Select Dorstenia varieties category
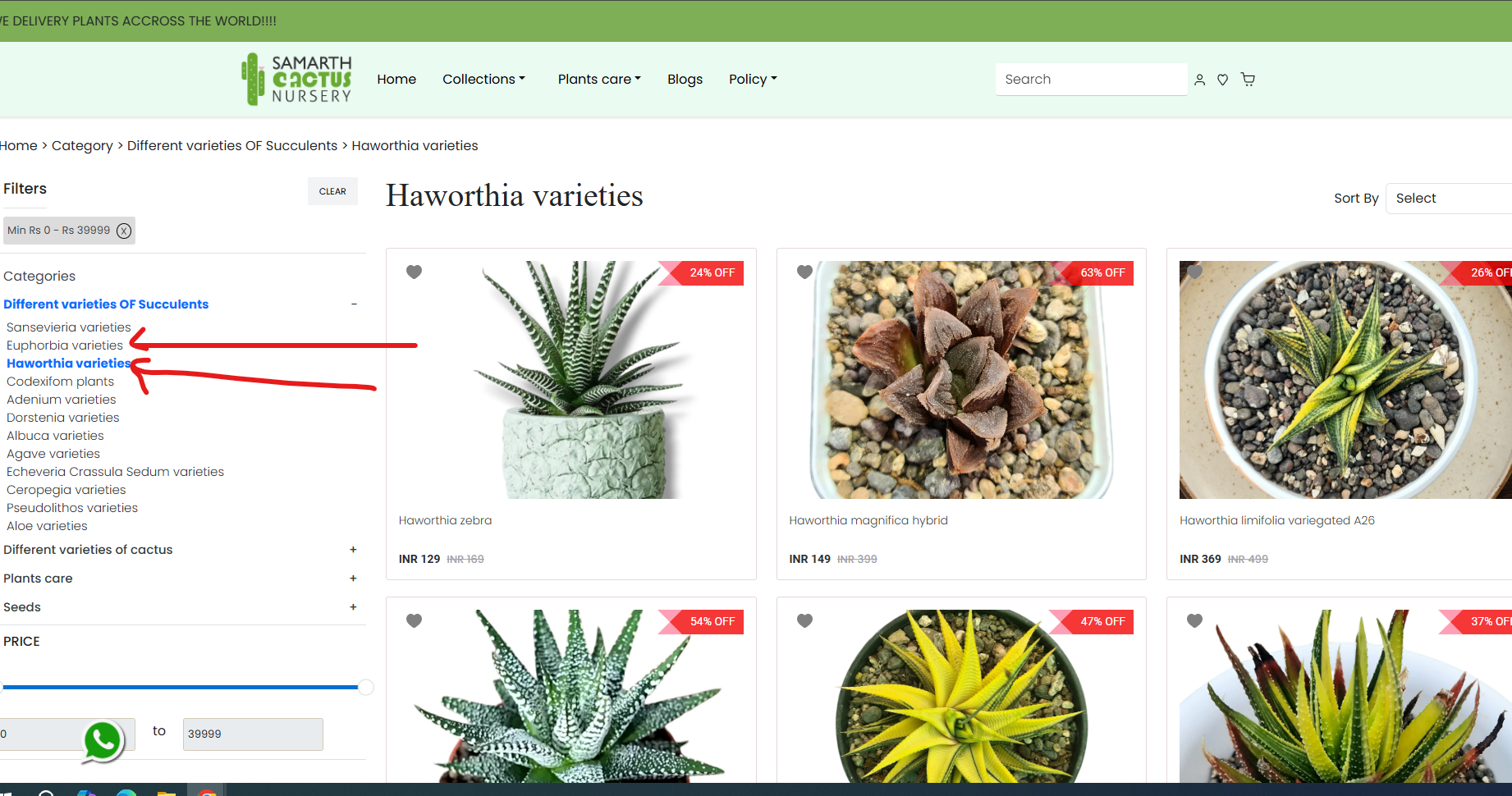The width and height of the screenshot is (1512, 796). point(63,418)
